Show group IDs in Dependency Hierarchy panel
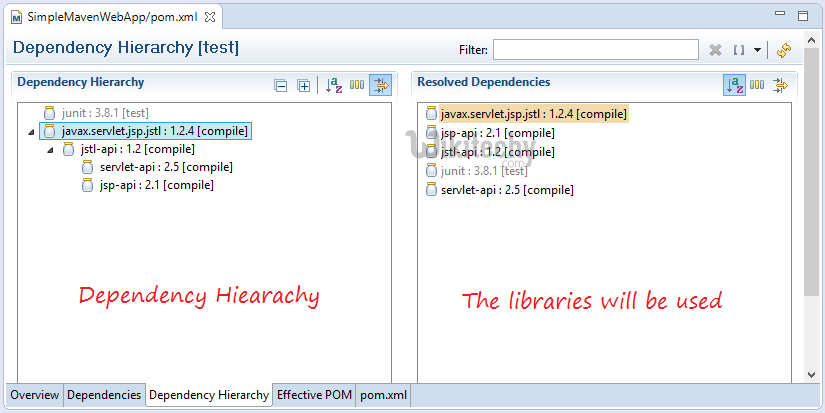 pos(357,86)
